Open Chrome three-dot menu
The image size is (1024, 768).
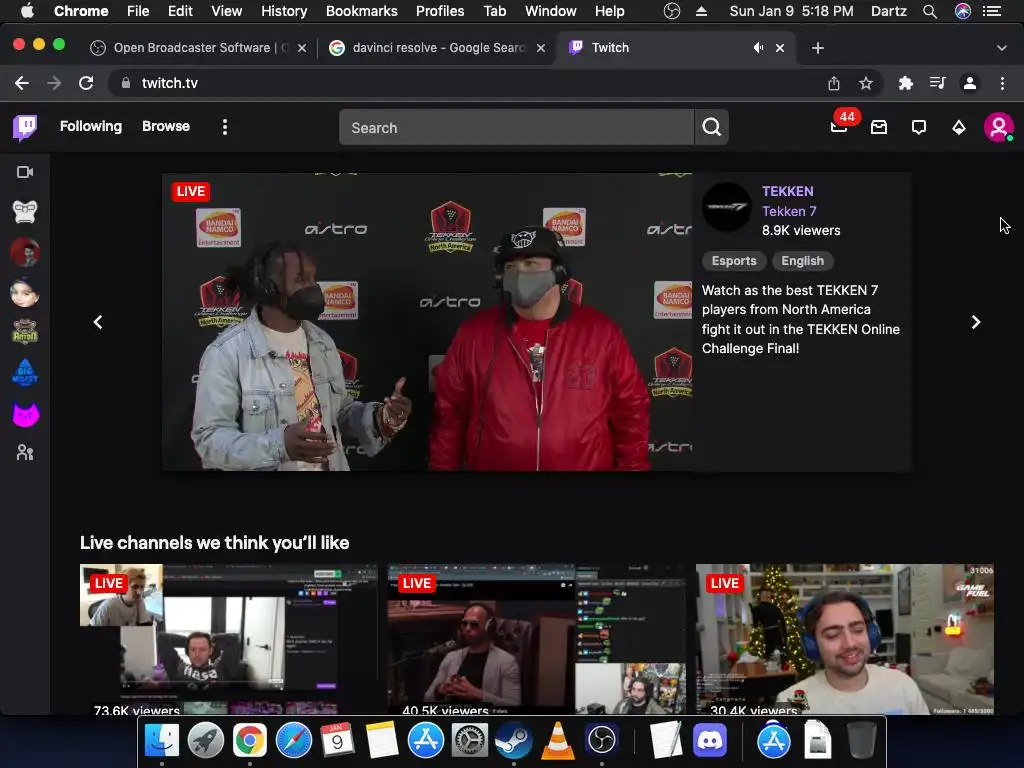point(1002,83)
